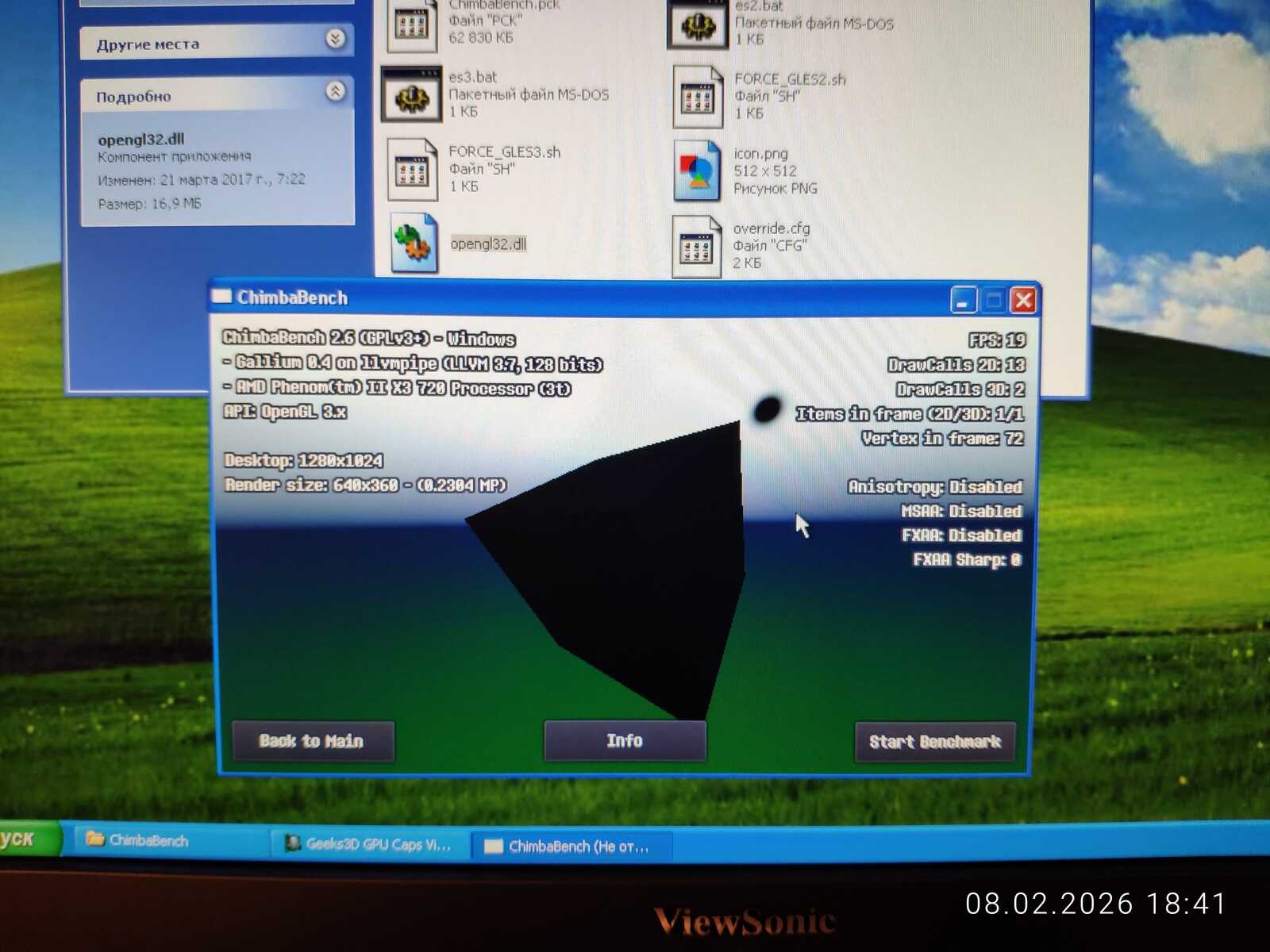Click the ChimbaBench window title text

(x=293, y=297)
